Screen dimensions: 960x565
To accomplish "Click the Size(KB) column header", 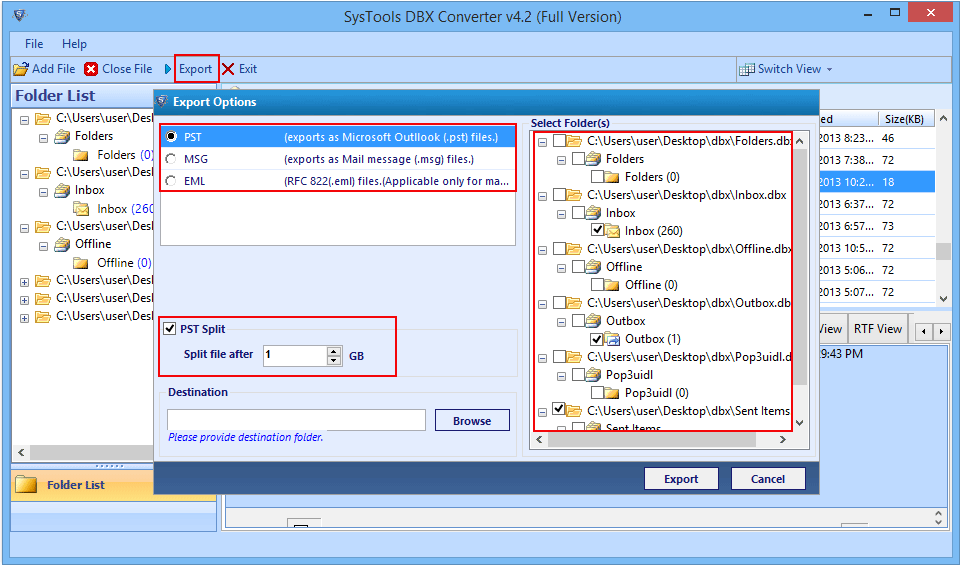I will coord(906,119).
